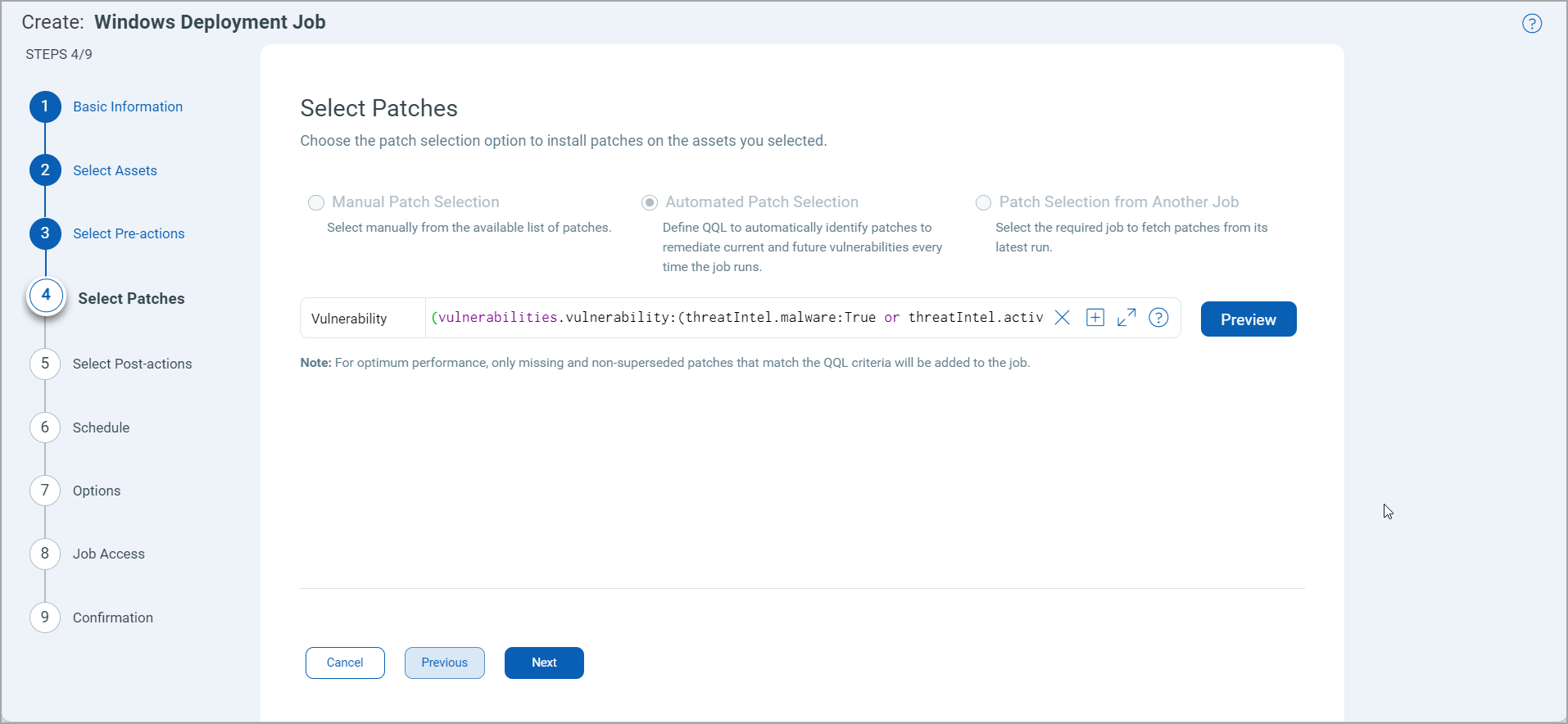Cancel the deployment job creation
The height and width of the screenshot is (724, 1568).
pyautogui.click(x=345, y=663)
